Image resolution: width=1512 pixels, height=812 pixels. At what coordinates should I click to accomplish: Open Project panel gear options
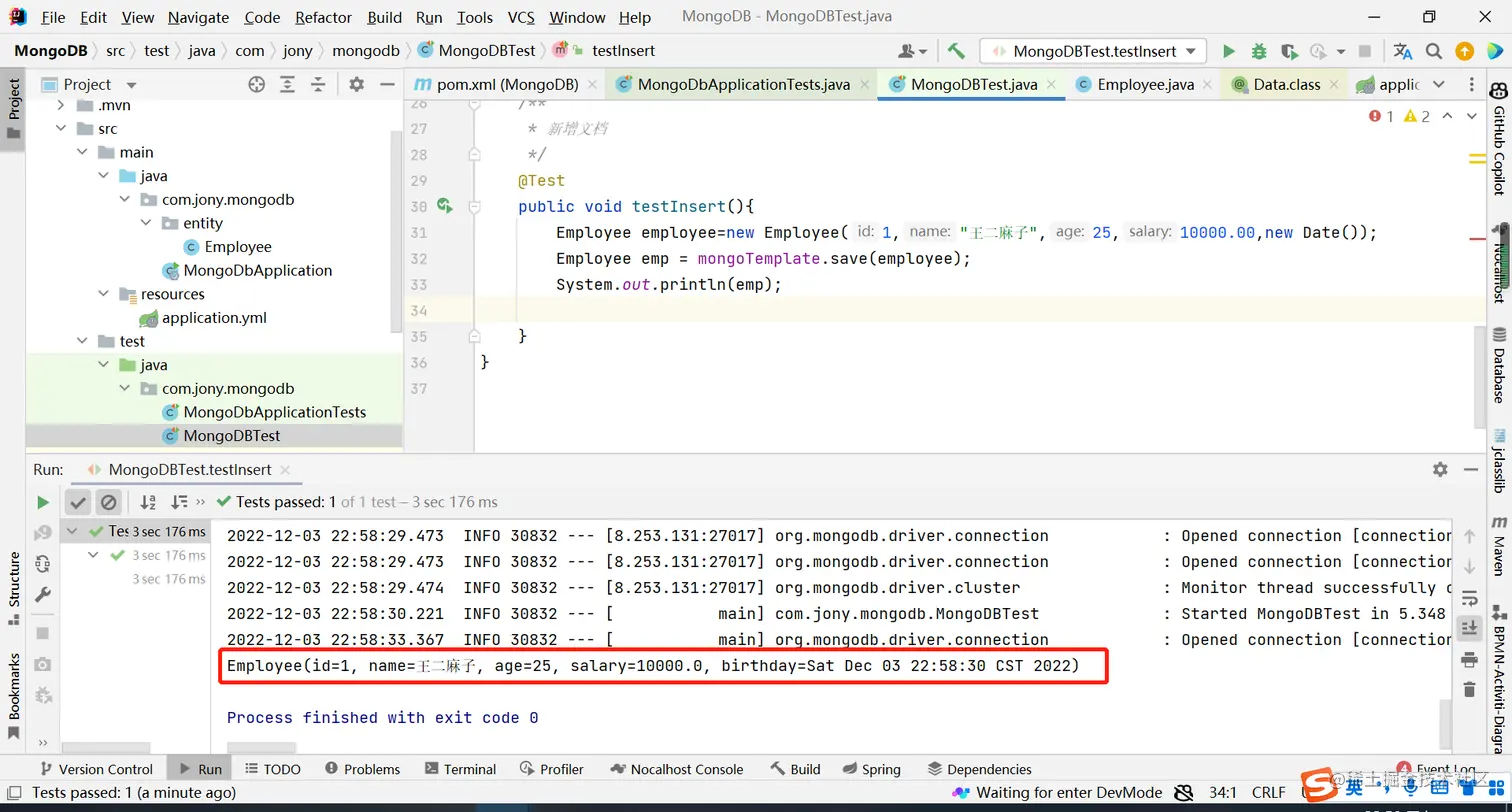coord(357,85)
